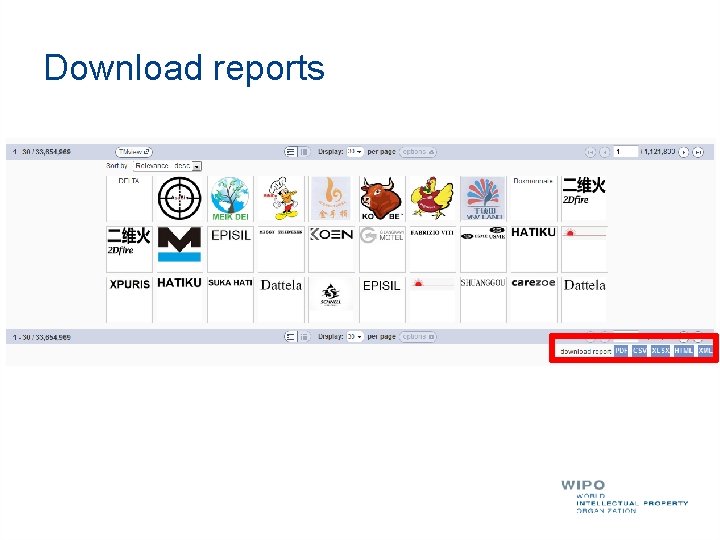
Task: Go to the previous results page
Action: pos(605,152)
